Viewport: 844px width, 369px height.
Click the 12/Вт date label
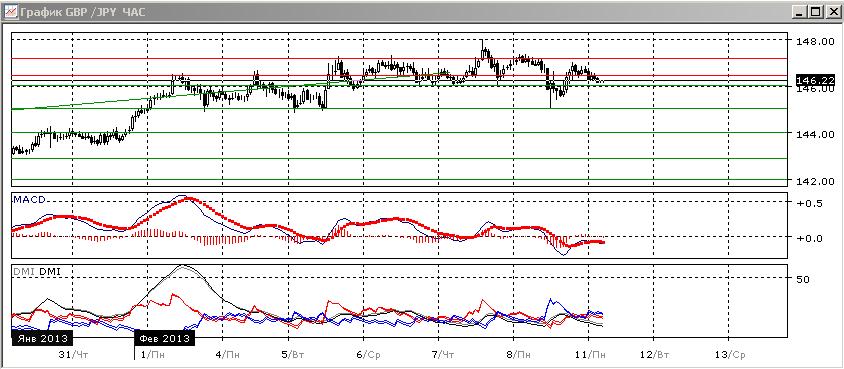(655, 354)
